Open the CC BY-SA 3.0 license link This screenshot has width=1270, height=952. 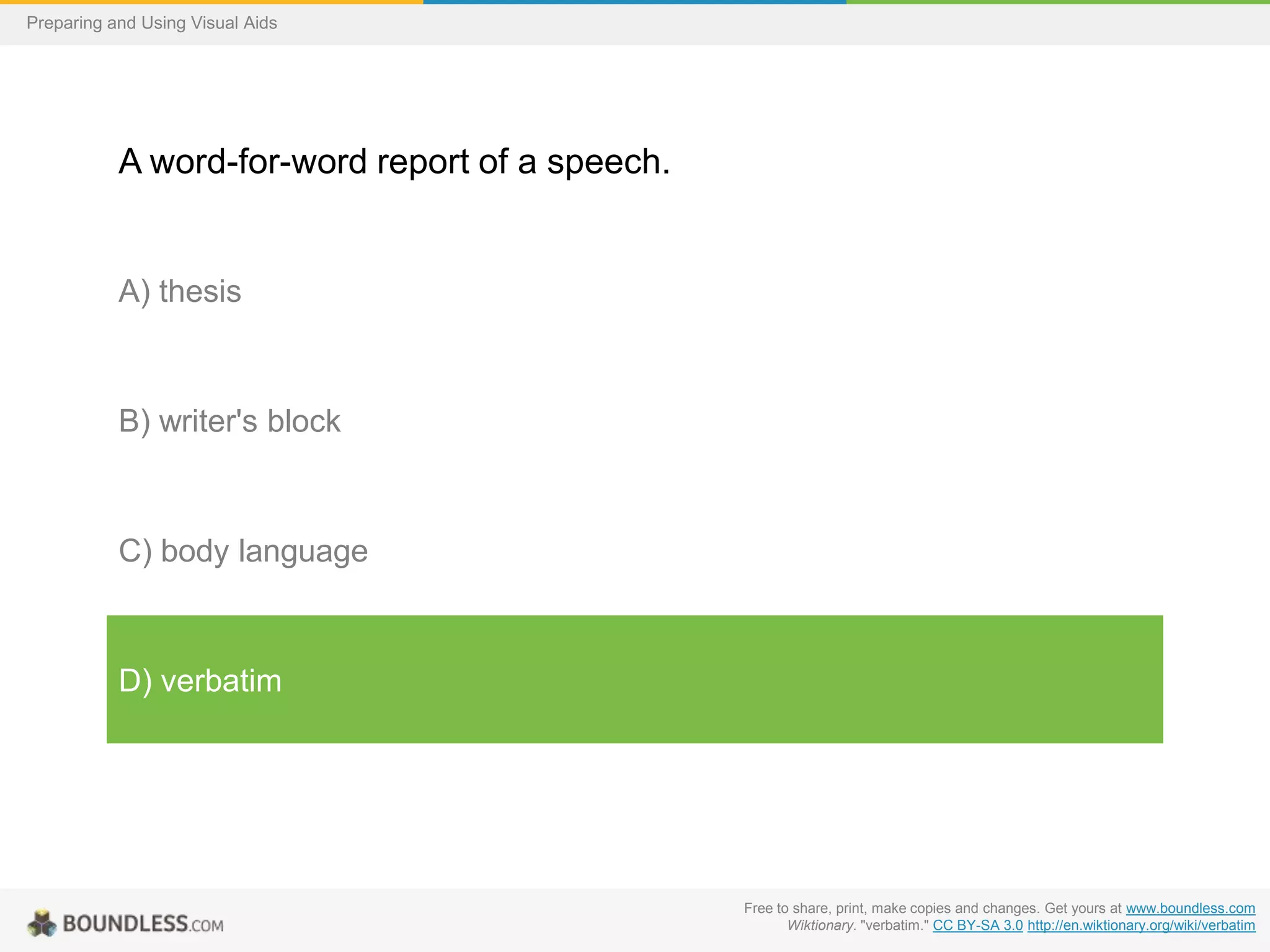[977, 925]
